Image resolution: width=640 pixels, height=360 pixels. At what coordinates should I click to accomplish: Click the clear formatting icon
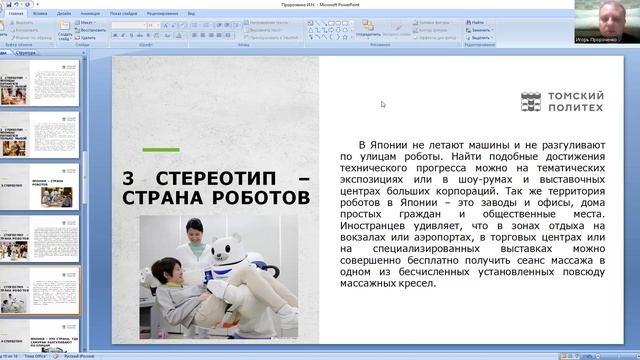tap(183, 25)
